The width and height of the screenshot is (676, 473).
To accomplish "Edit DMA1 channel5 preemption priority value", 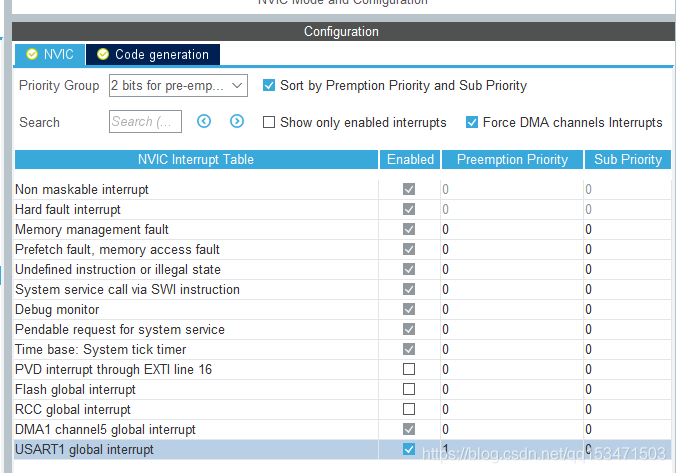I will (x=512, y=429).
